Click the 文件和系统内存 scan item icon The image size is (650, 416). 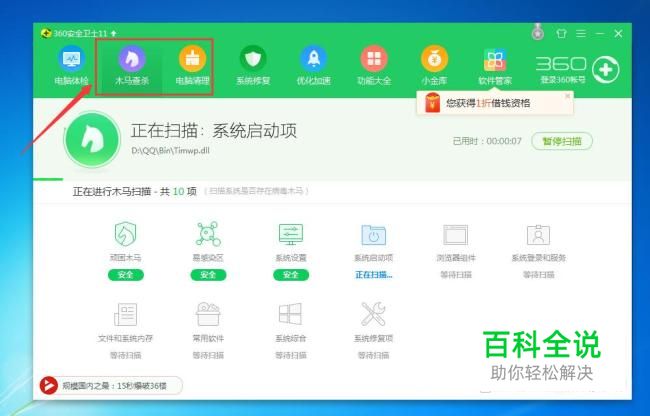point(125,314)
